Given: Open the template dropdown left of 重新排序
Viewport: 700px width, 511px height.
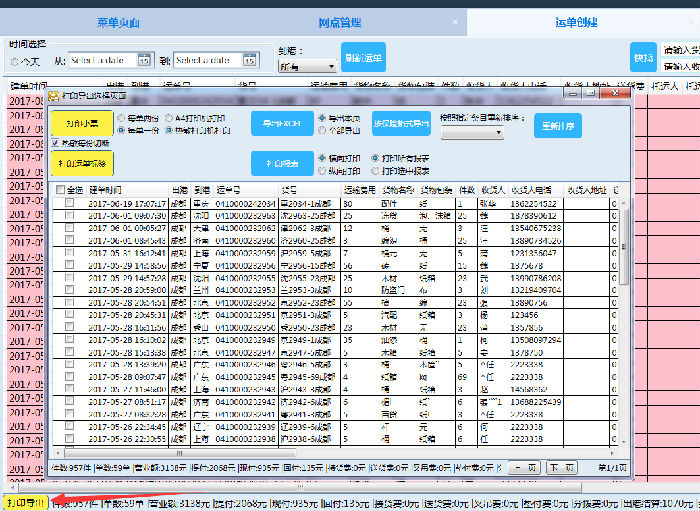Looking at the screenshot, I should tap(471, 132).
